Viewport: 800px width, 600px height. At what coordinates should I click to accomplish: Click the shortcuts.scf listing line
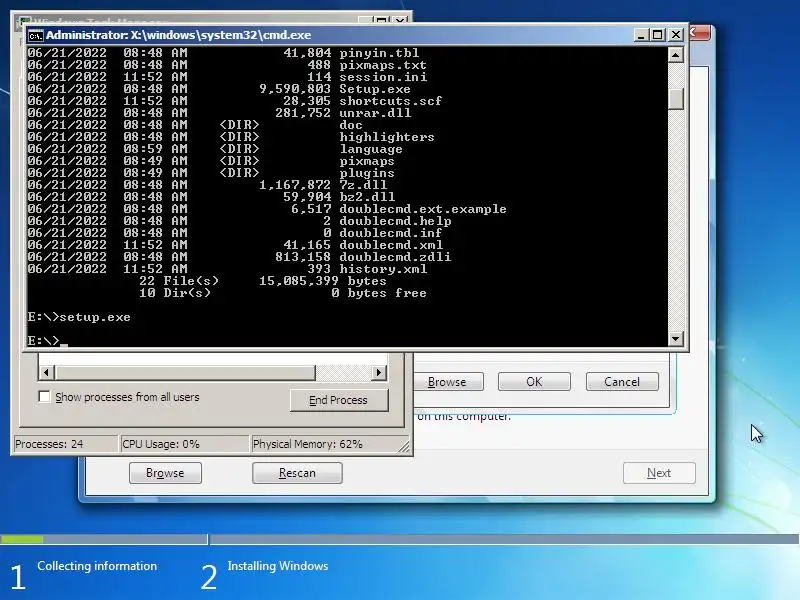click(x=235, y=101)
